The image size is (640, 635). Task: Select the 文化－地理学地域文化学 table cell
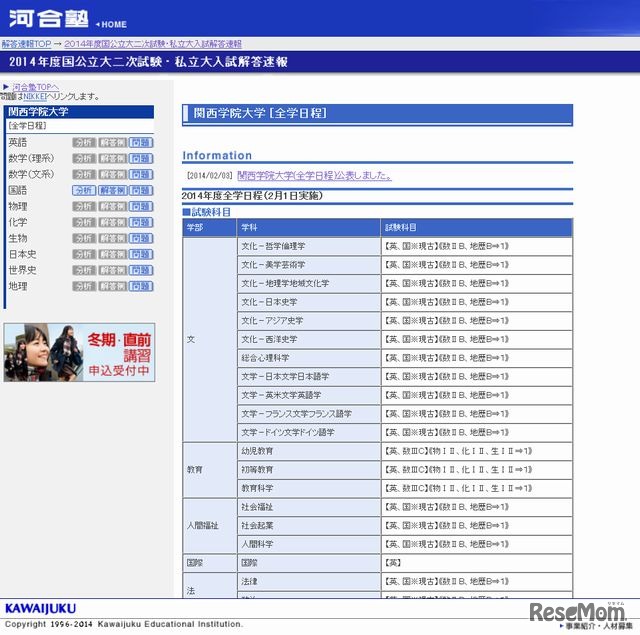point(309,283)
